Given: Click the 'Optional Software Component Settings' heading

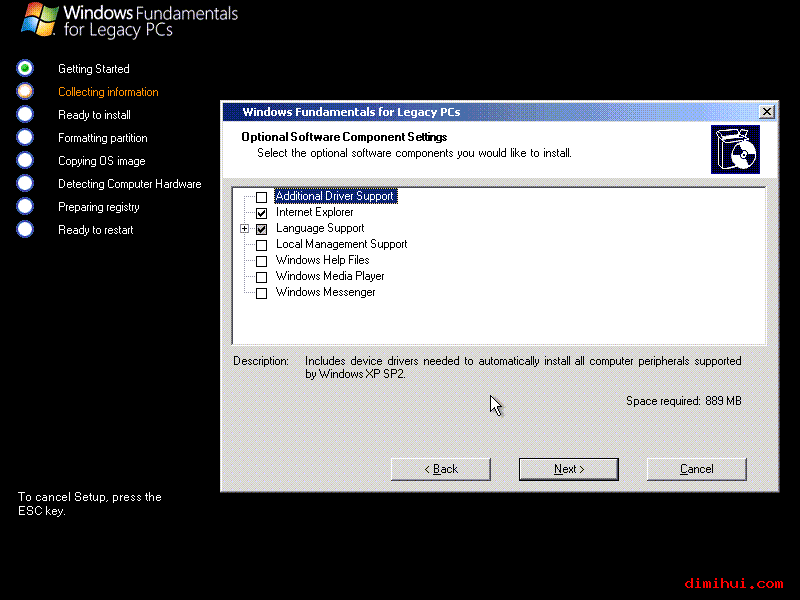Looking at the screenshot, I should coord(344,137).
